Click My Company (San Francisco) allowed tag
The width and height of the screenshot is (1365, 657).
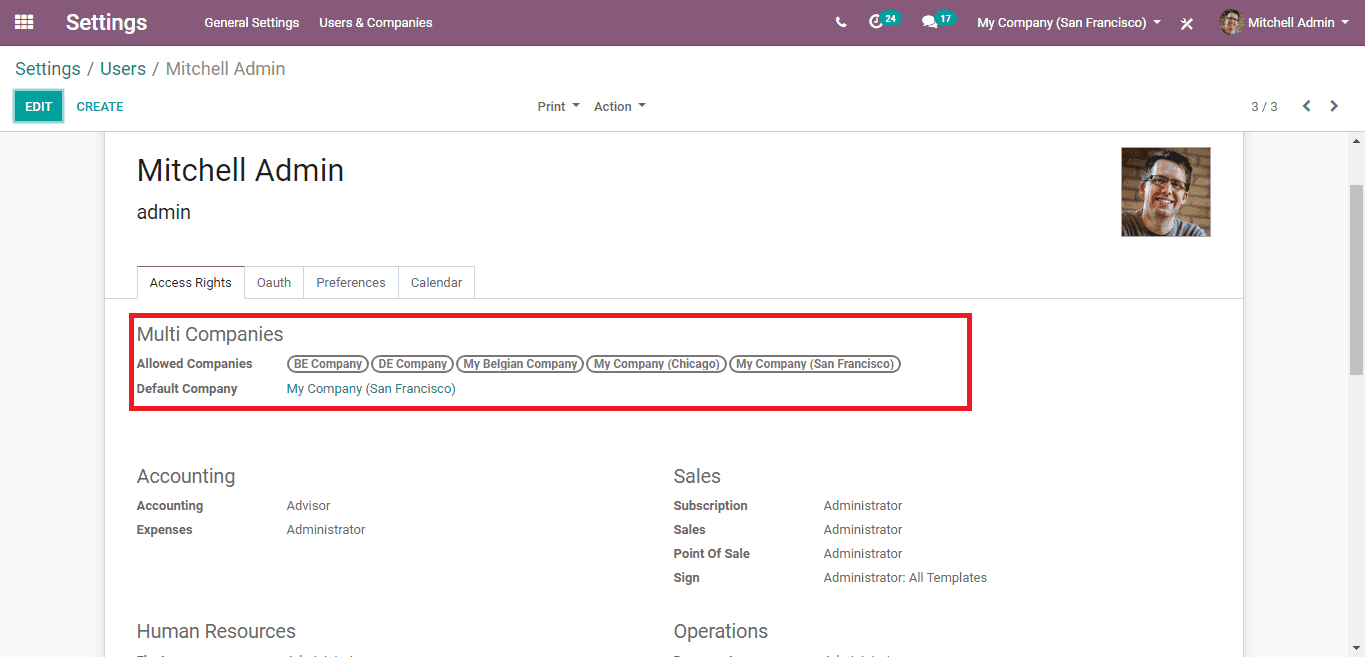pyautogui.click(x=815, y=364)
